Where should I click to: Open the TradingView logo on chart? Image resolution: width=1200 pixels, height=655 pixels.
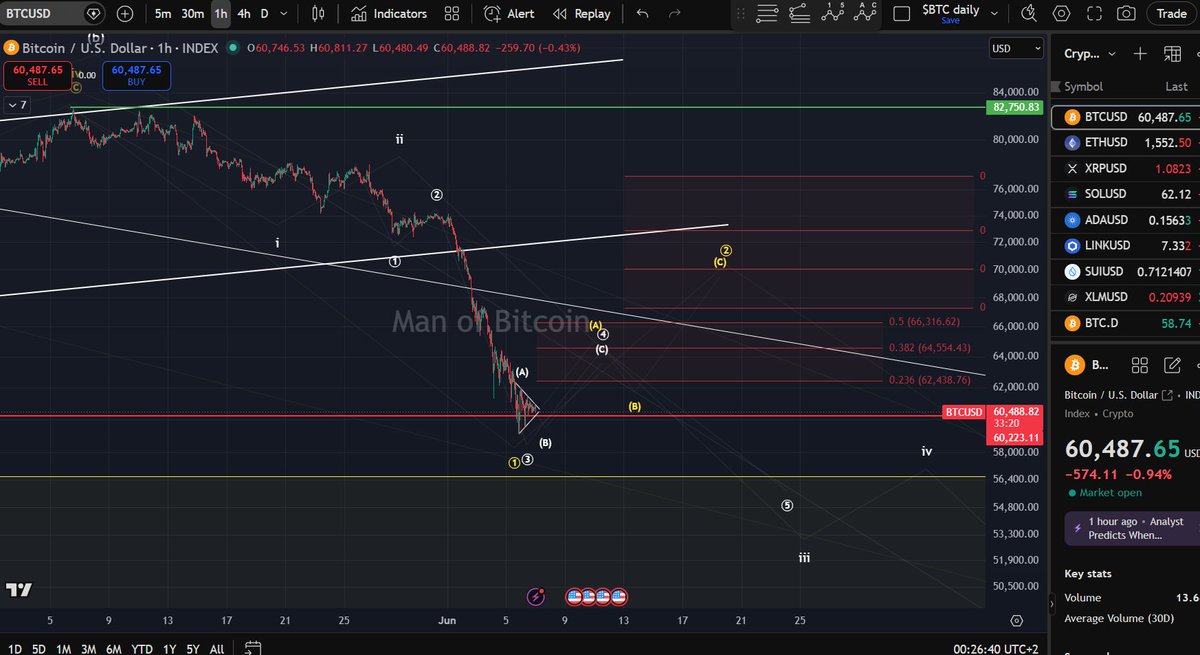tap(18, 591)
